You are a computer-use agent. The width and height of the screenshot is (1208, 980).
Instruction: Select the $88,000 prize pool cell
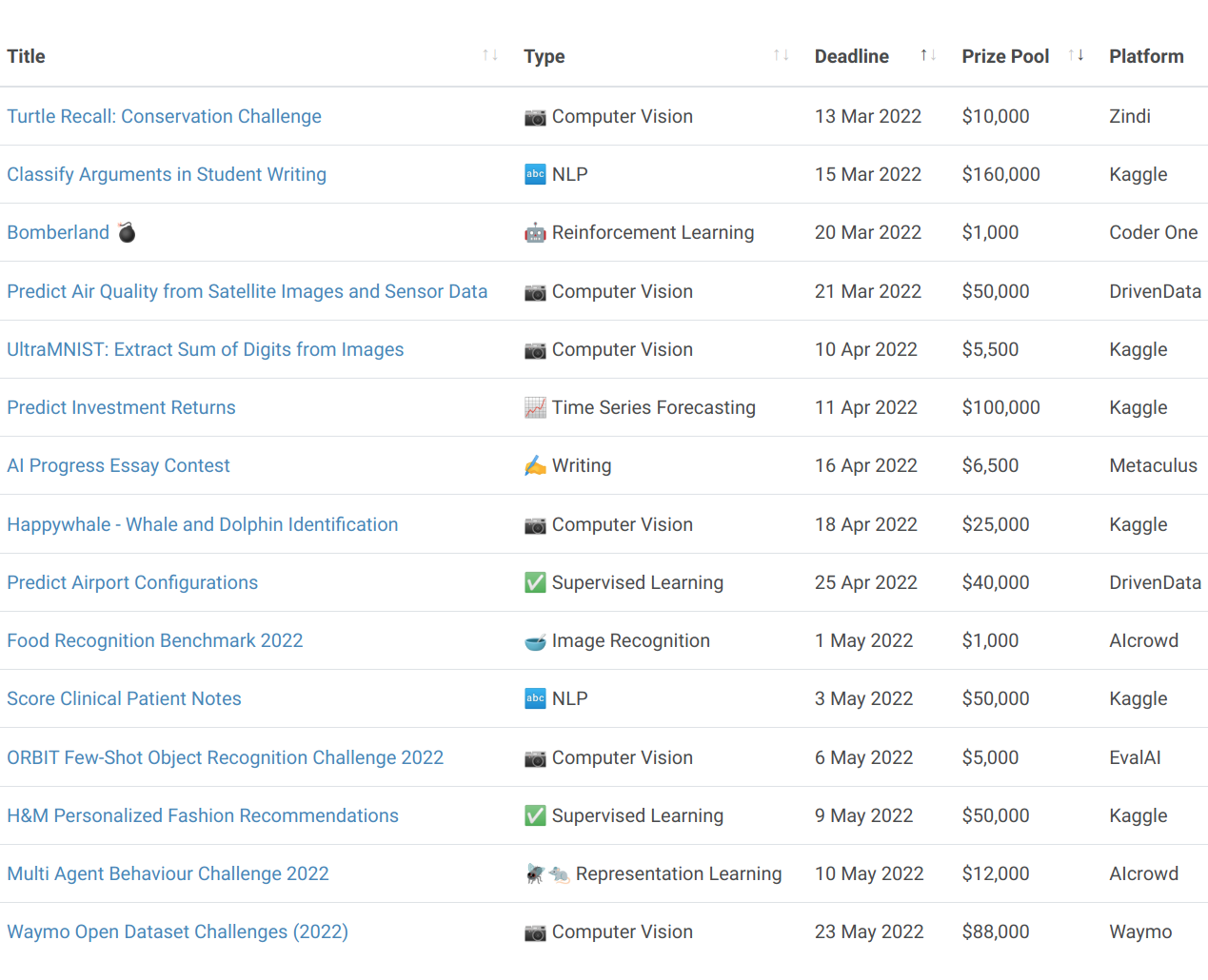[x=996, y=931]
